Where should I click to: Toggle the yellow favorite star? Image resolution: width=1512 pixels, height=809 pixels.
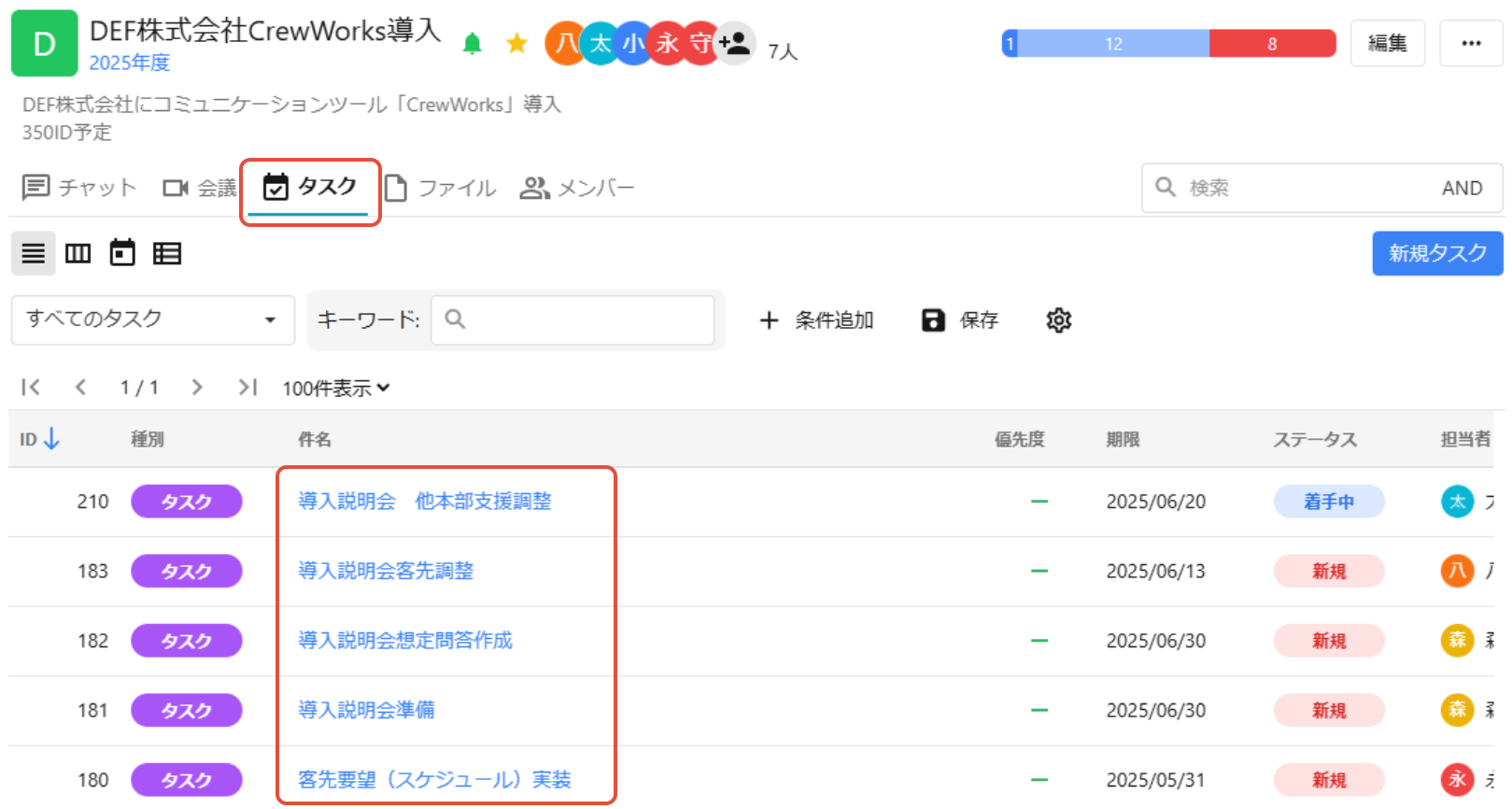coord(516,43)
